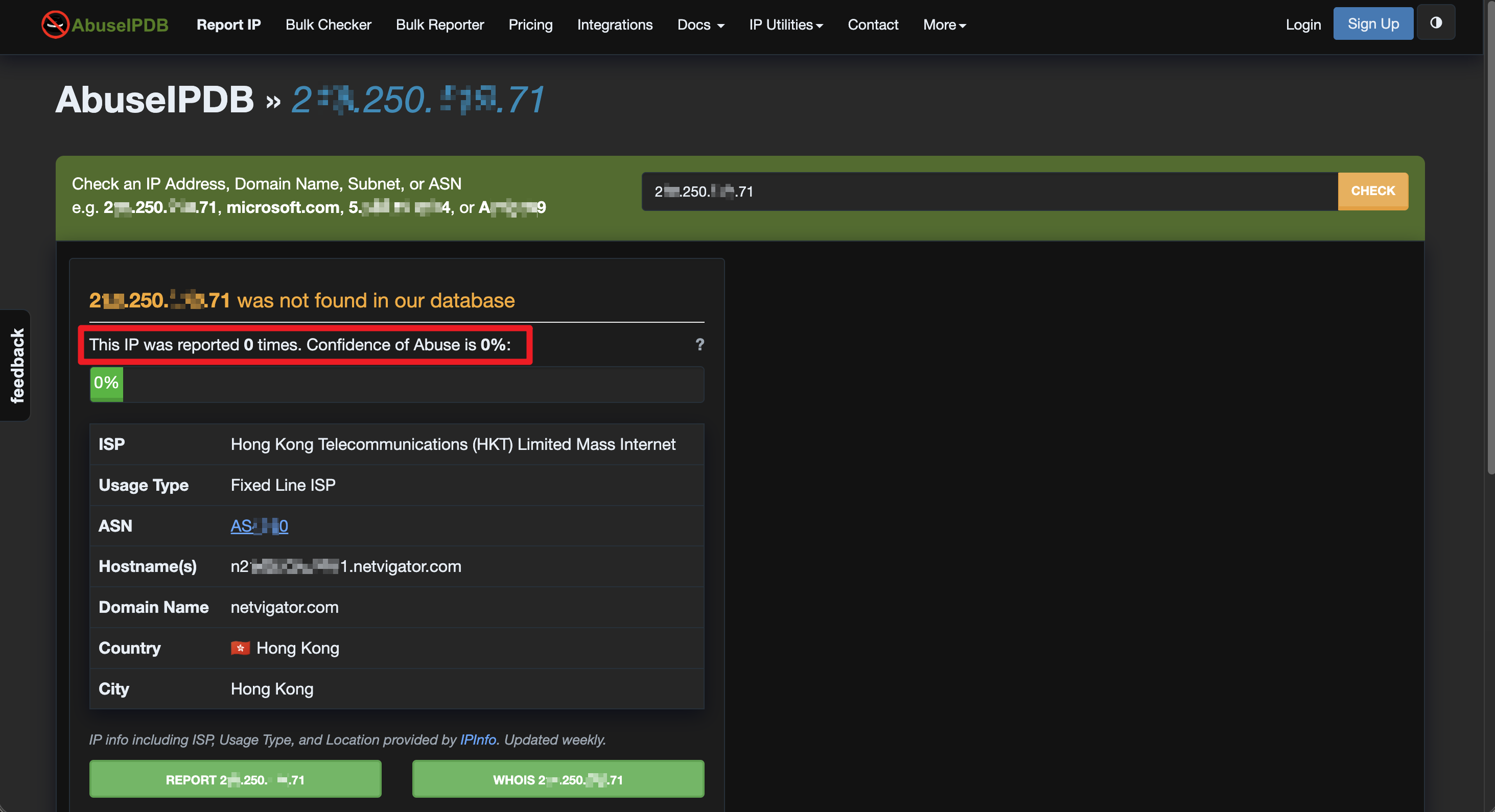Select the City value Hong Kong
The width and height of the screenshot is (1495, 812).
[272, 688]
